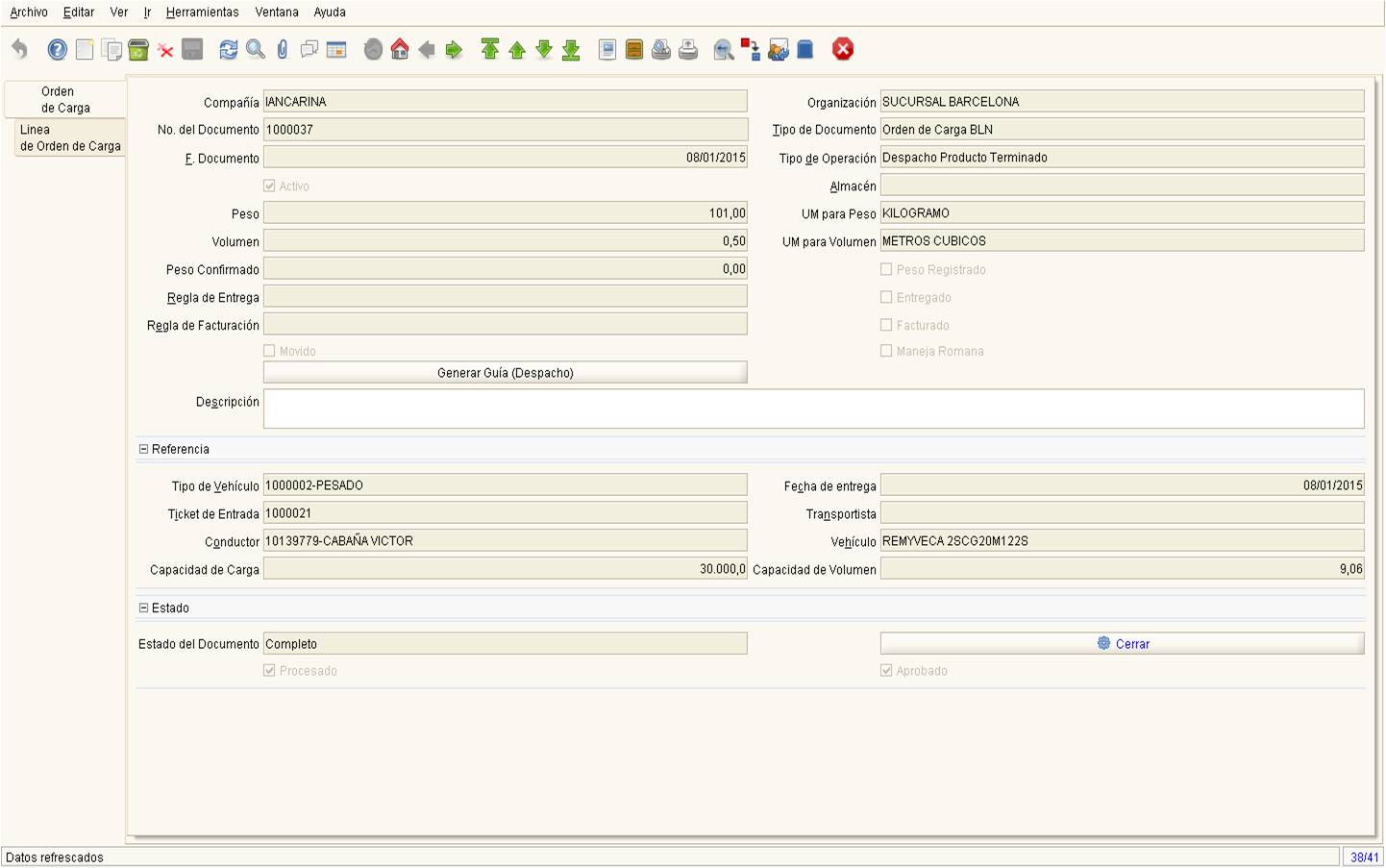1386x868 pixels.
Task: Toggle the Maneja Romana checkbox
Action: point(886,351)
